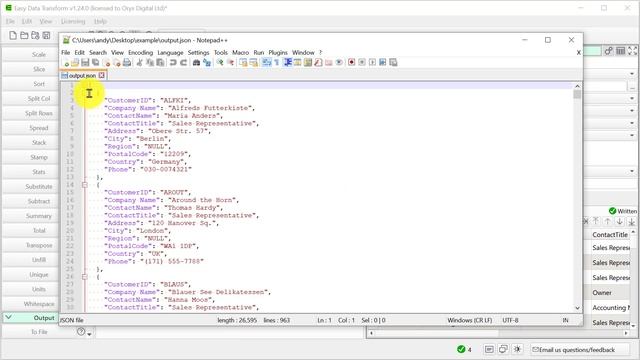Collapse the Output section in Easy Data Transform
The width and height of the screenshot is (640, 360).
(8, 317)
